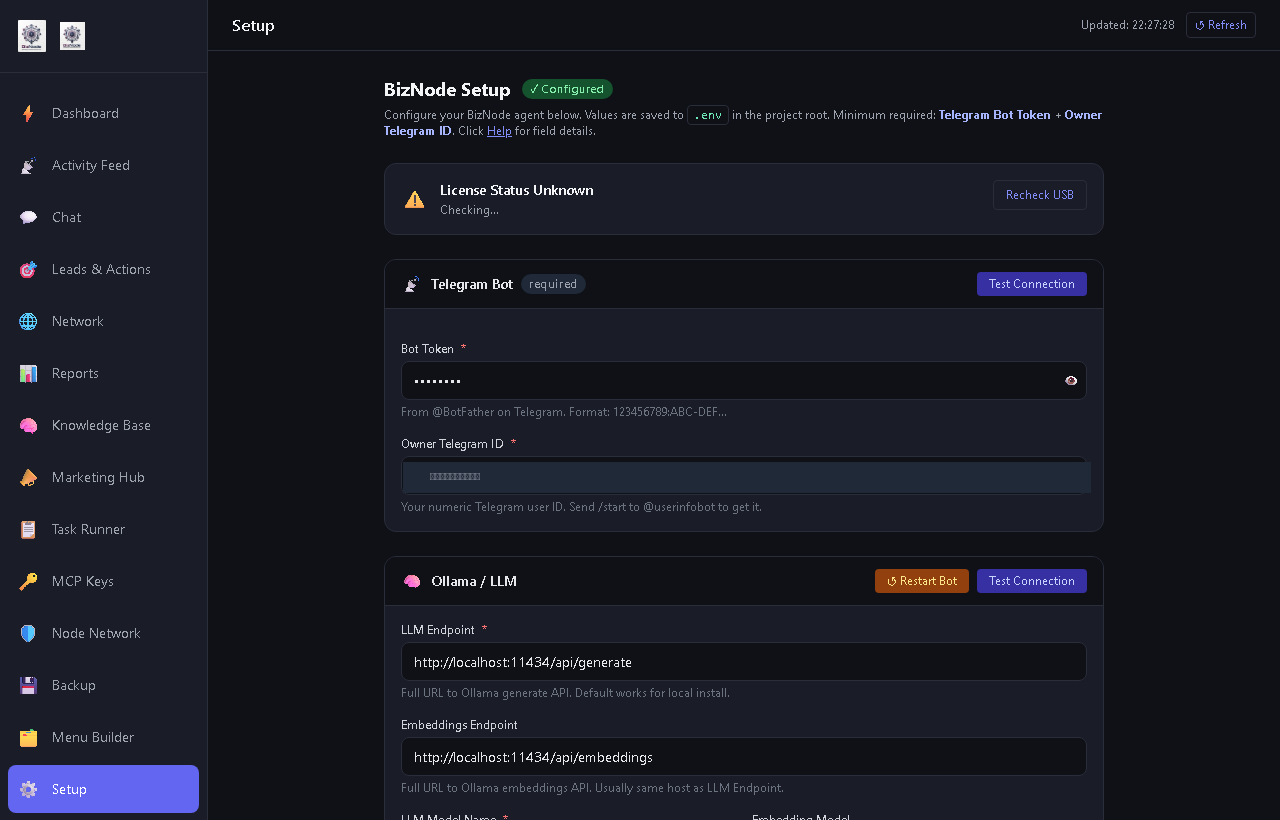Click the Owner Telegram ID input field
Viewport: 1280px width, 820px height.
pyautogui.click(x=744, y=476)
